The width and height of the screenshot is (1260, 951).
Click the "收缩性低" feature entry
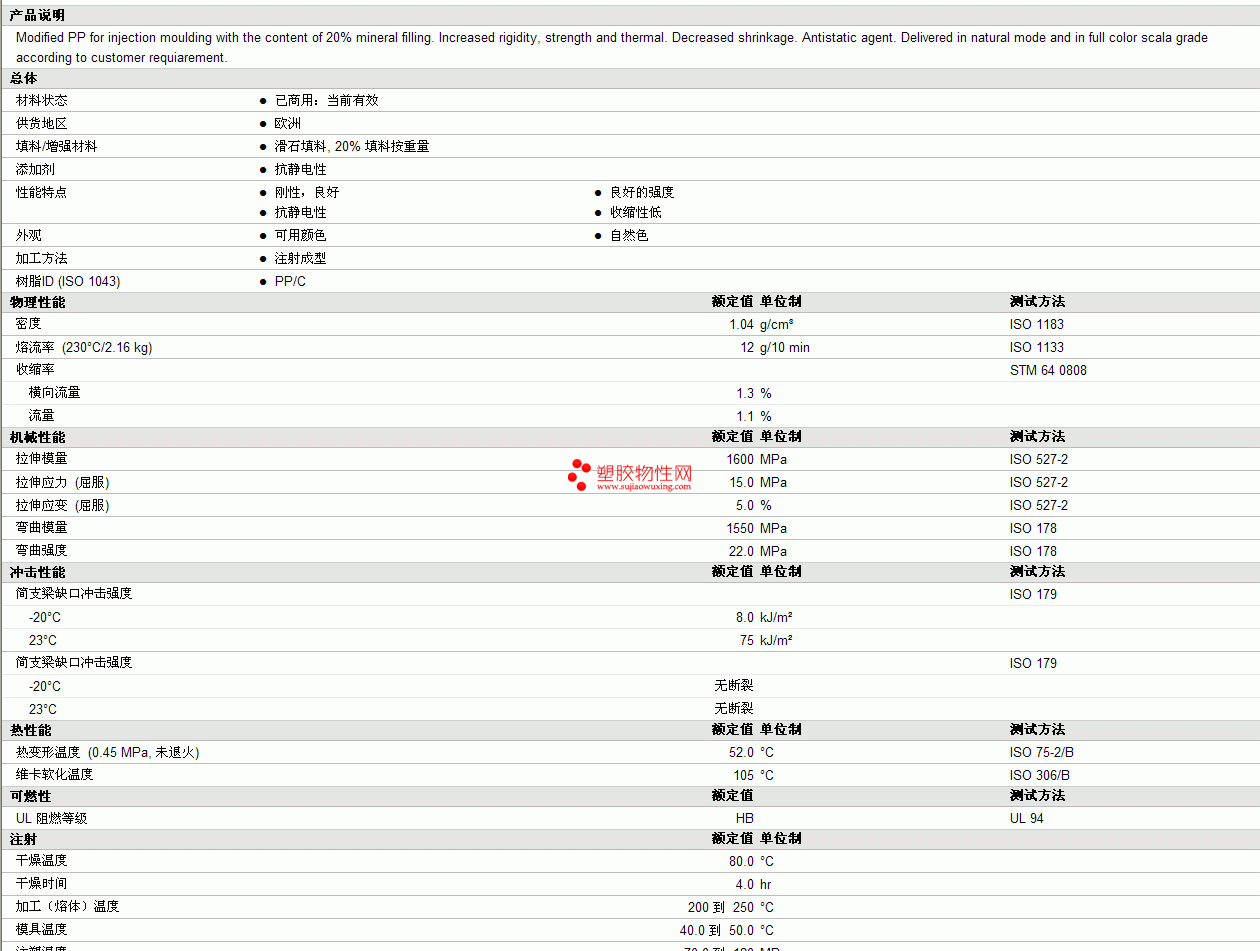636,212
